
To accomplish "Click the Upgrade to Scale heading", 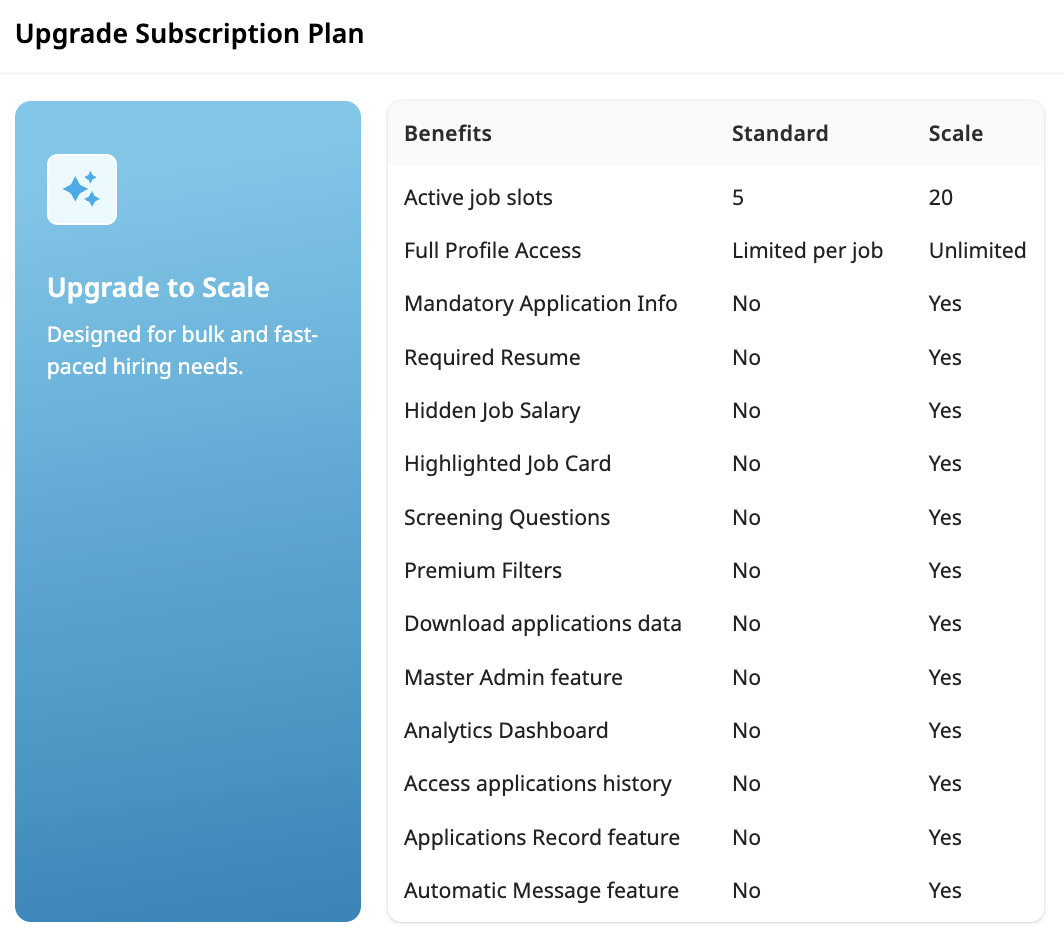I will point(158,288).
